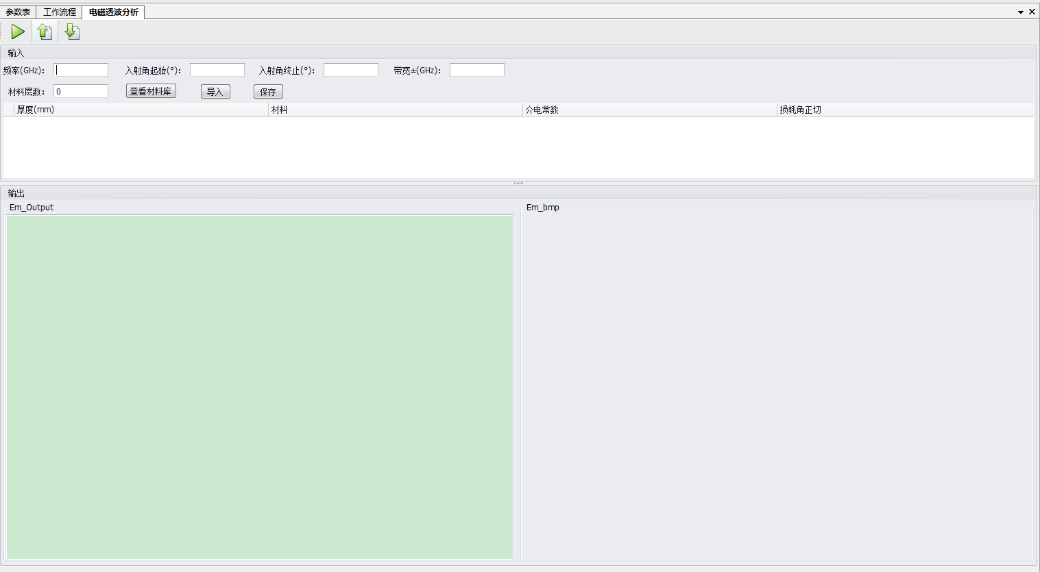The width and height of the screenshot is (1040, 572).
Task: Click the 查看材料库 button
Action: 151,91
